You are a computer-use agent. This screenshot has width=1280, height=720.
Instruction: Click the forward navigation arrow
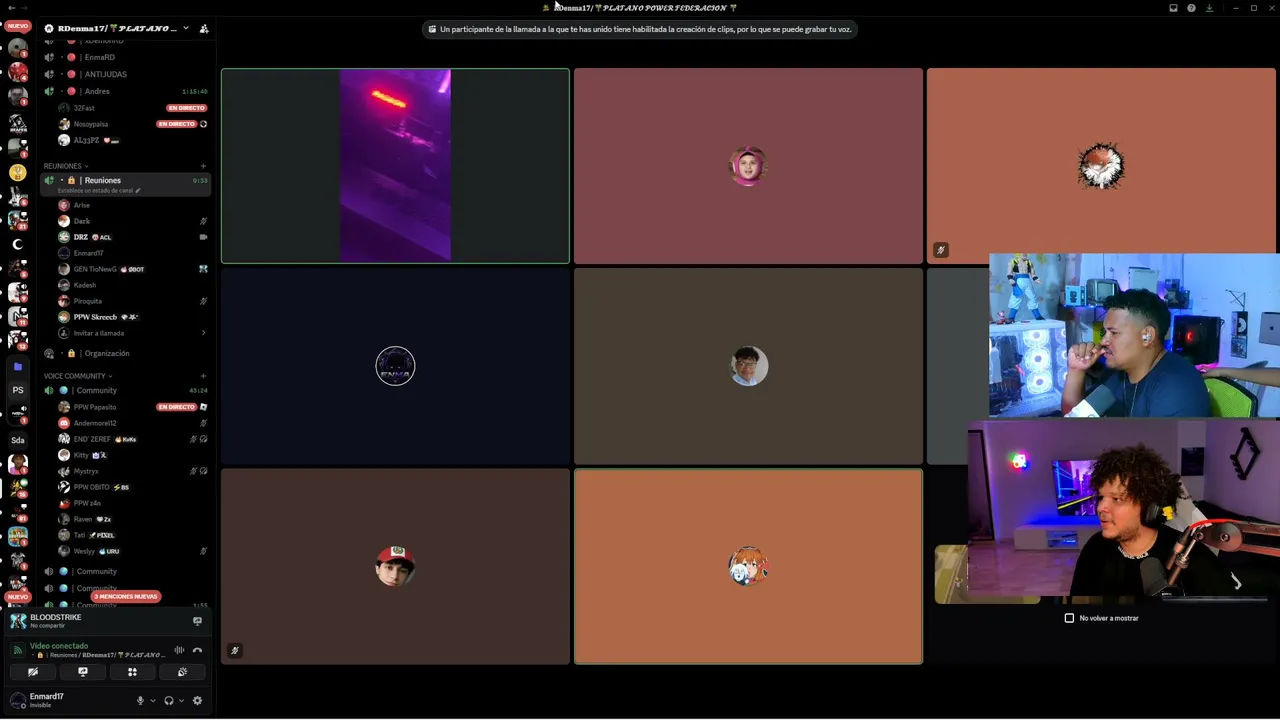click(x=24, y=8)
